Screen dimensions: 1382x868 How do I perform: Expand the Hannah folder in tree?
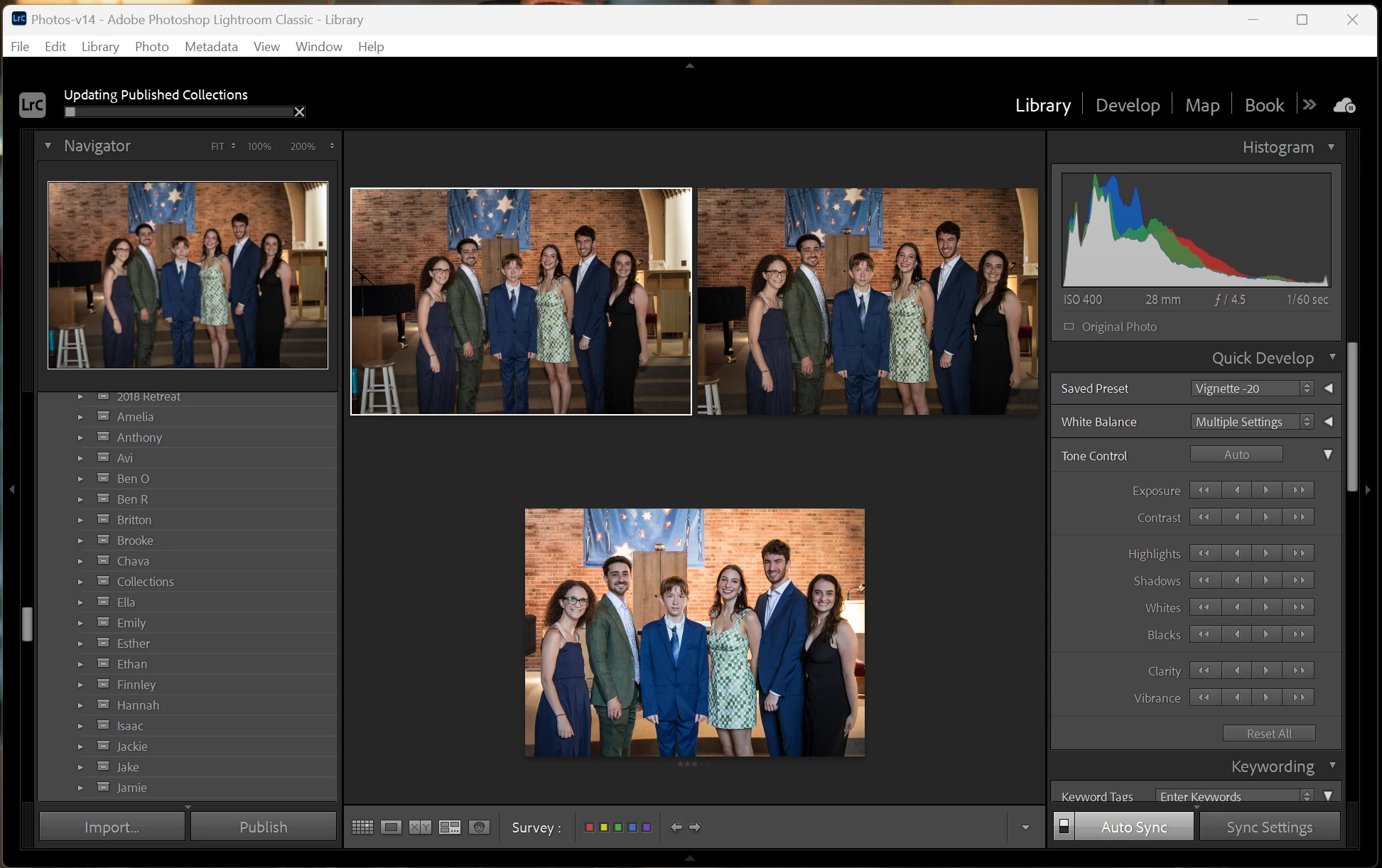click(x=80, y=705)
